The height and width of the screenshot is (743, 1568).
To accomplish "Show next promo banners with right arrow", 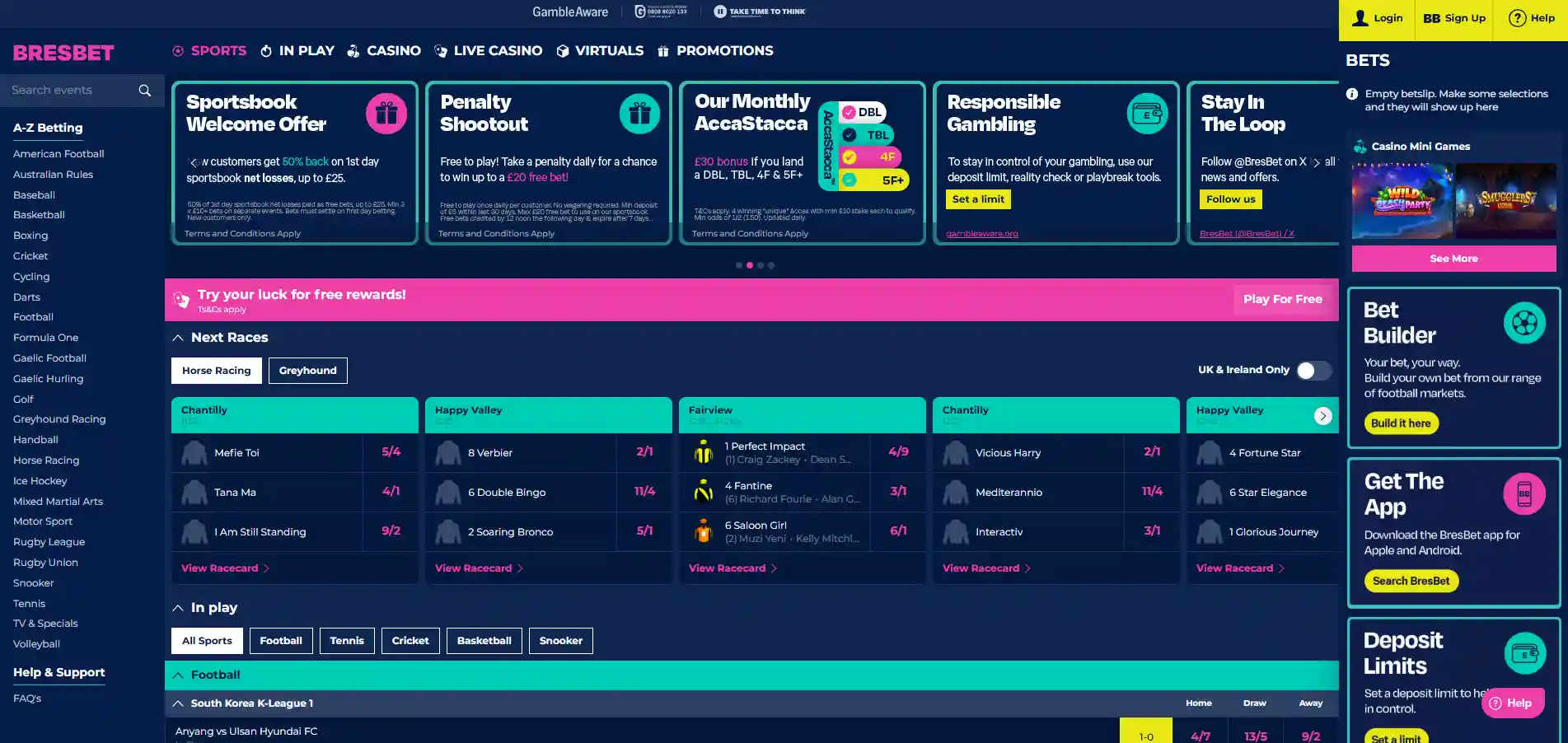I will [1316, 162].
